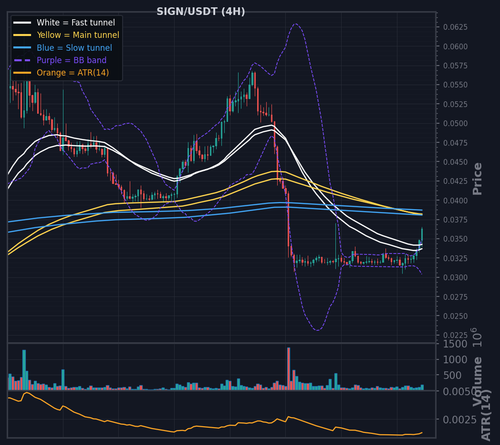Click the 0.0450 price axis tick label
The width and height of the screenshot is (500, 445).
pos(455,162)
